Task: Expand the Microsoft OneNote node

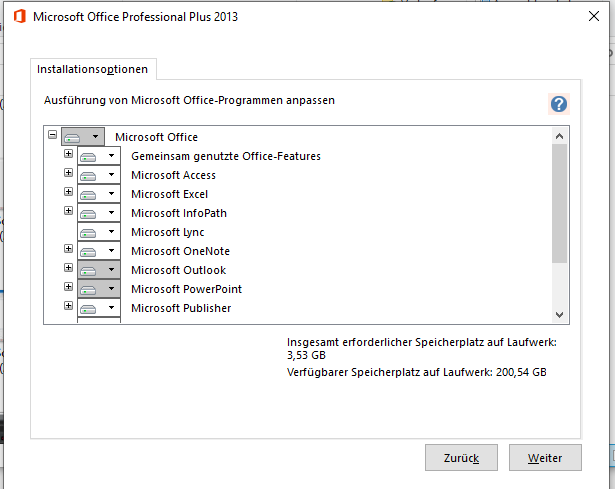Action: [69, 249]
